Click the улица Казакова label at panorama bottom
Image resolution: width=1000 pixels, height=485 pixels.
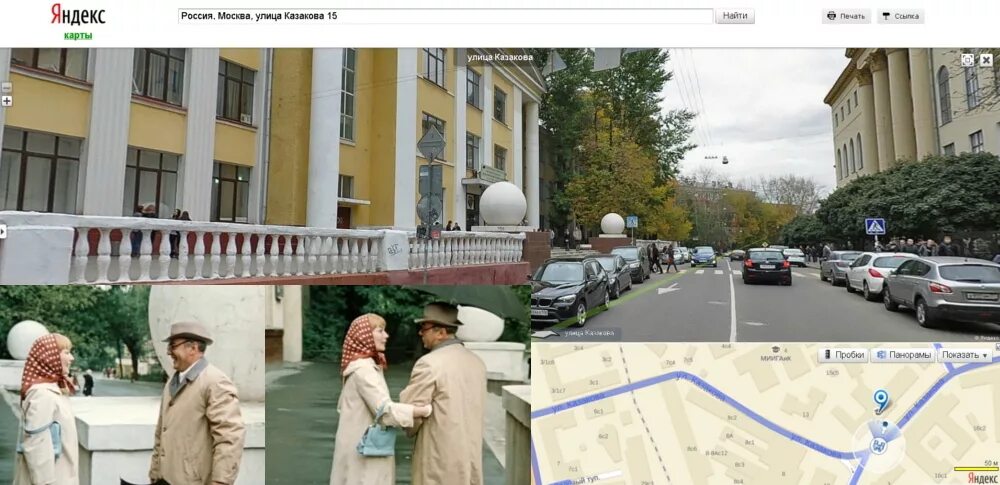pyautogui.click(x=589, y=333)
